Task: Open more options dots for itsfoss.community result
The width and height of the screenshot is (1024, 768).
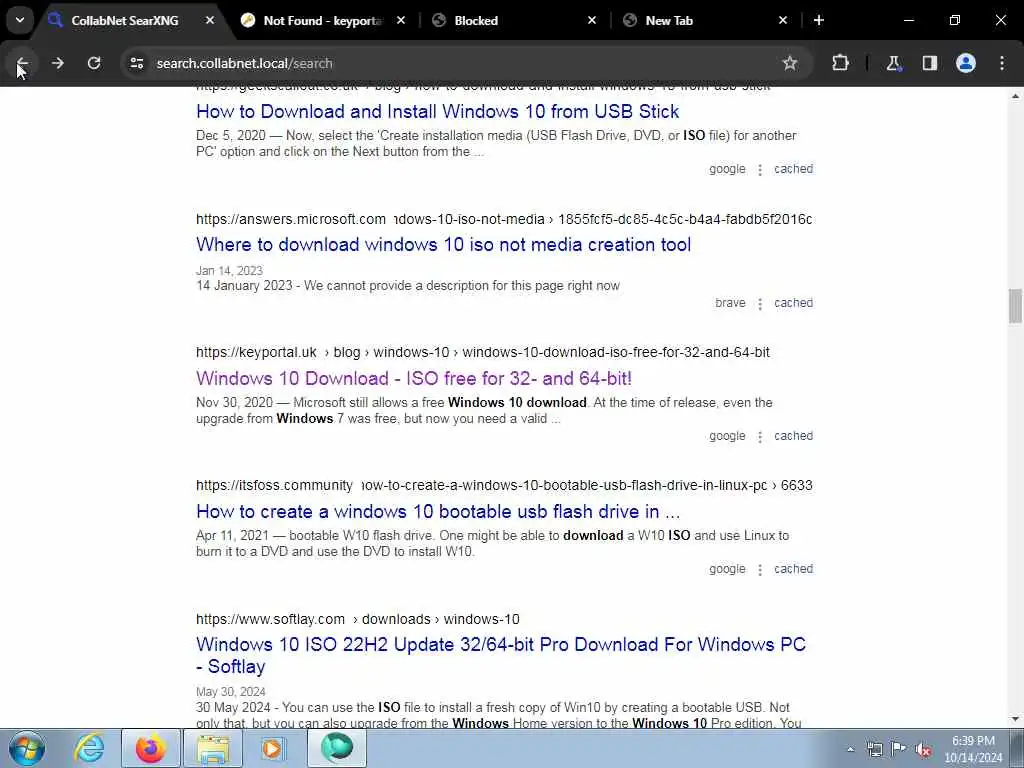Action: [x=760, y=570]
